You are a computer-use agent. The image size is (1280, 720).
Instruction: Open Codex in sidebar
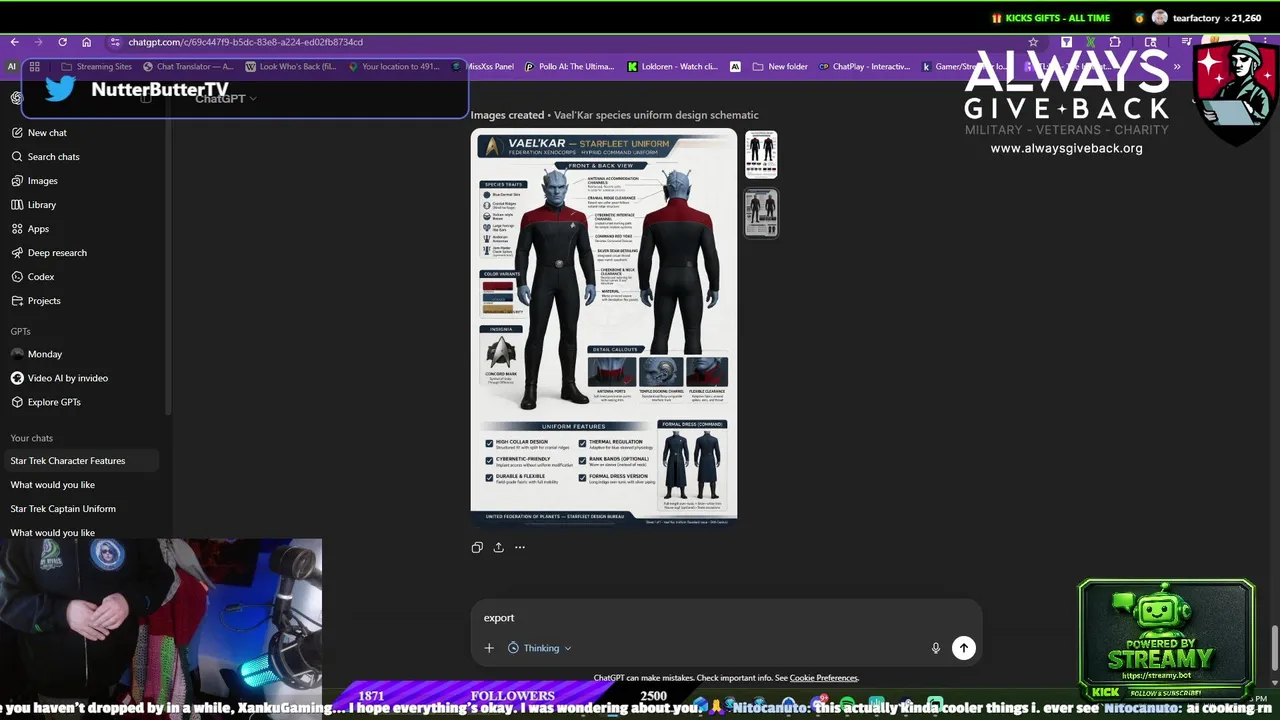click(85, 277)
